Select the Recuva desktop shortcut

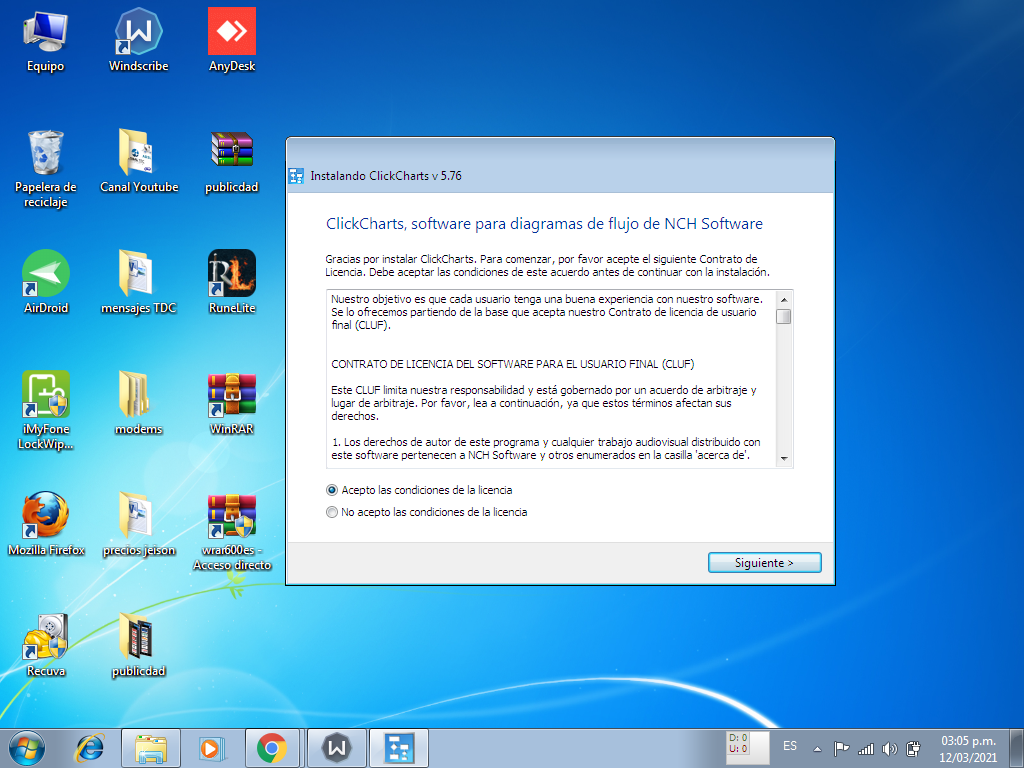(45, 645)
